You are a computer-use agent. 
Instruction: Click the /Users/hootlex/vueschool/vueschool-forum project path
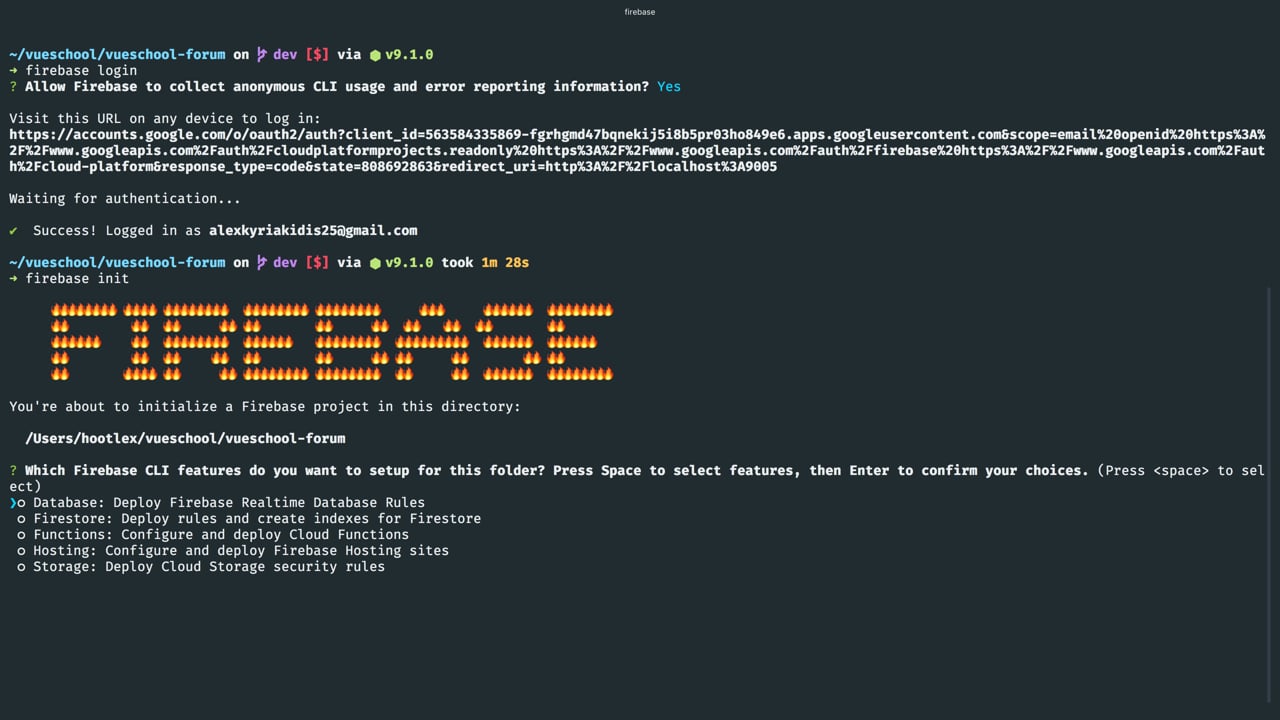coord(185,439)
